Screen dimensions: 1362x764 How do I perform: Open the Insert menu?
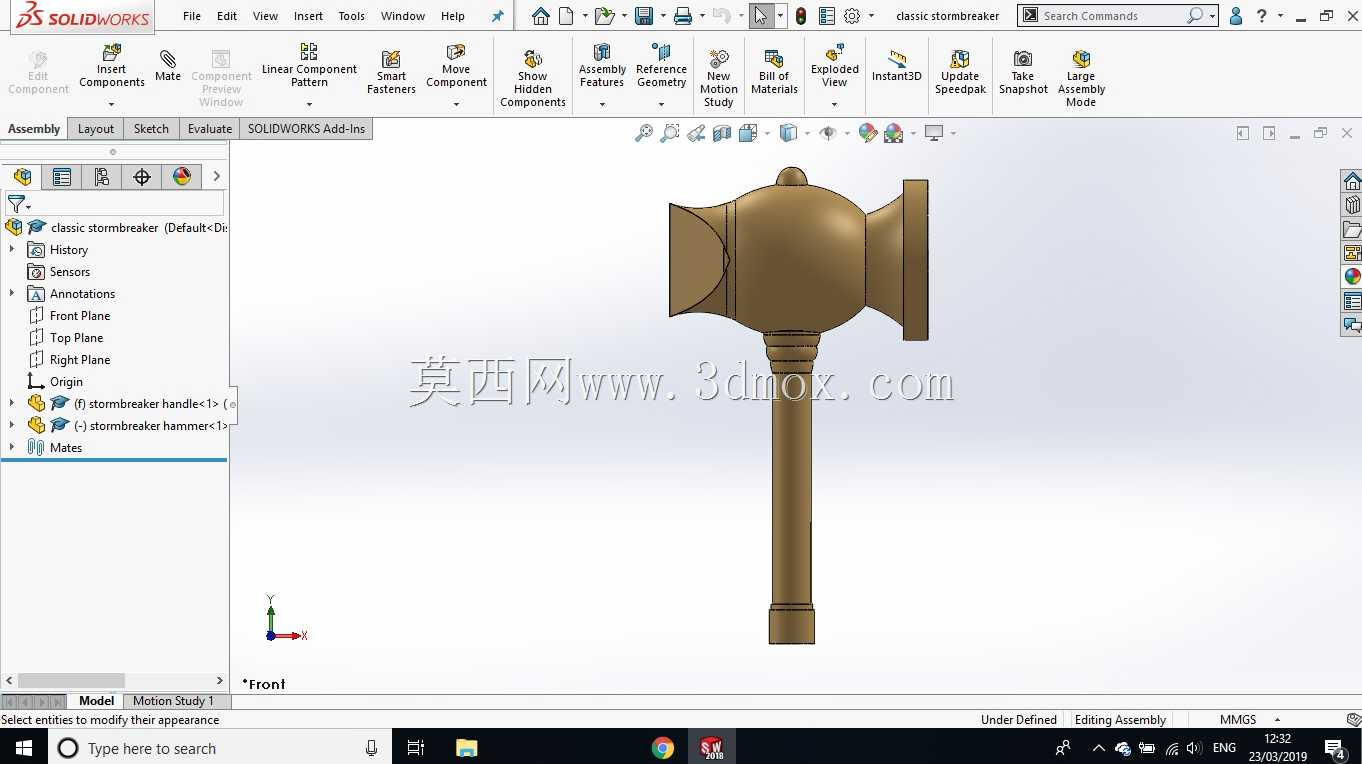pyautogui.click(x=308, y=16)
